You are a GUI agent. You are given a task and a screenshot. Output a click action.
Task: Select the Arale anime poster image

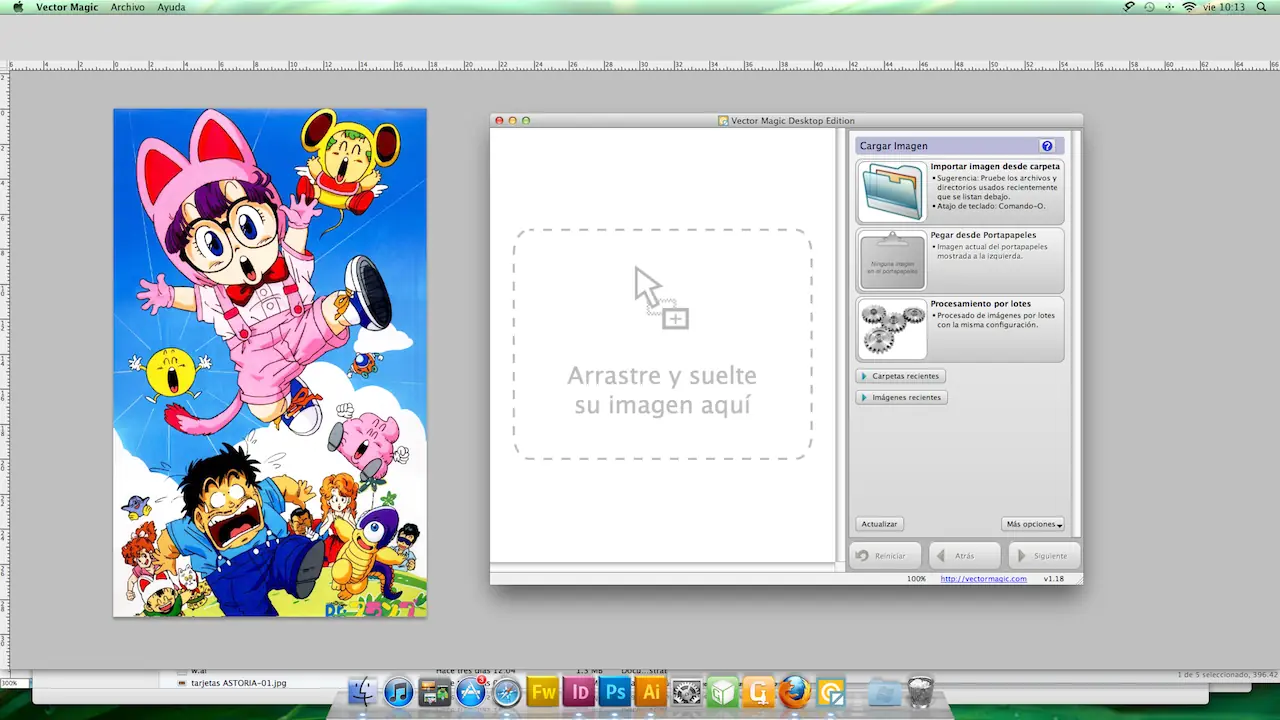pyautogui.click(x=270, y=363)
